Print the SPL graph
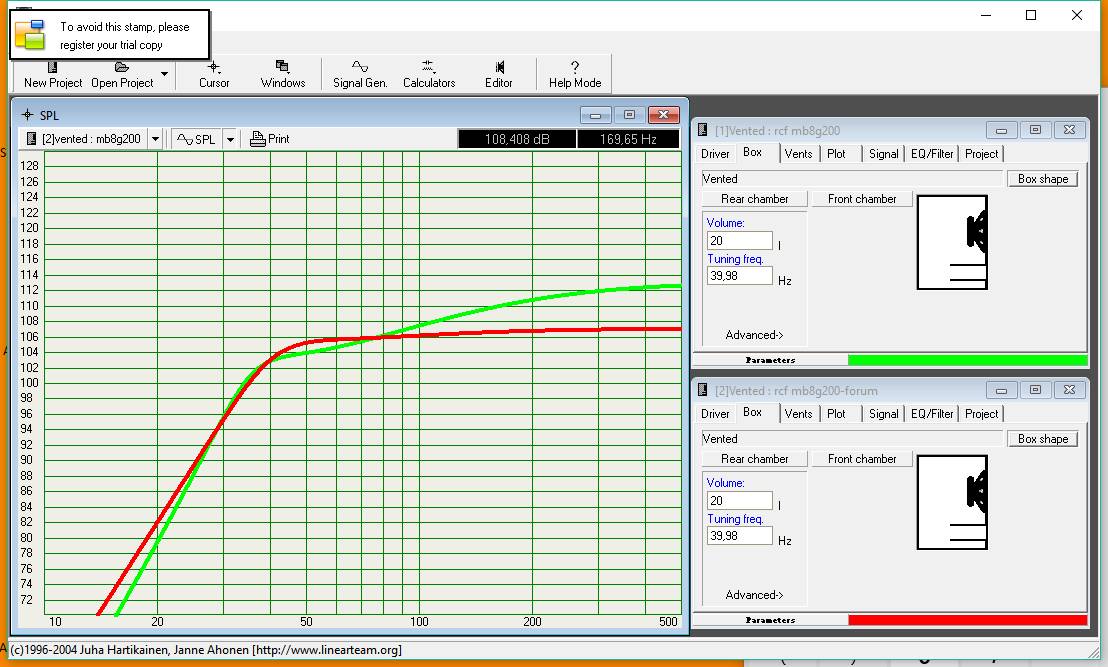Viewport: 1108px width, 667px height. coord(269,139)
